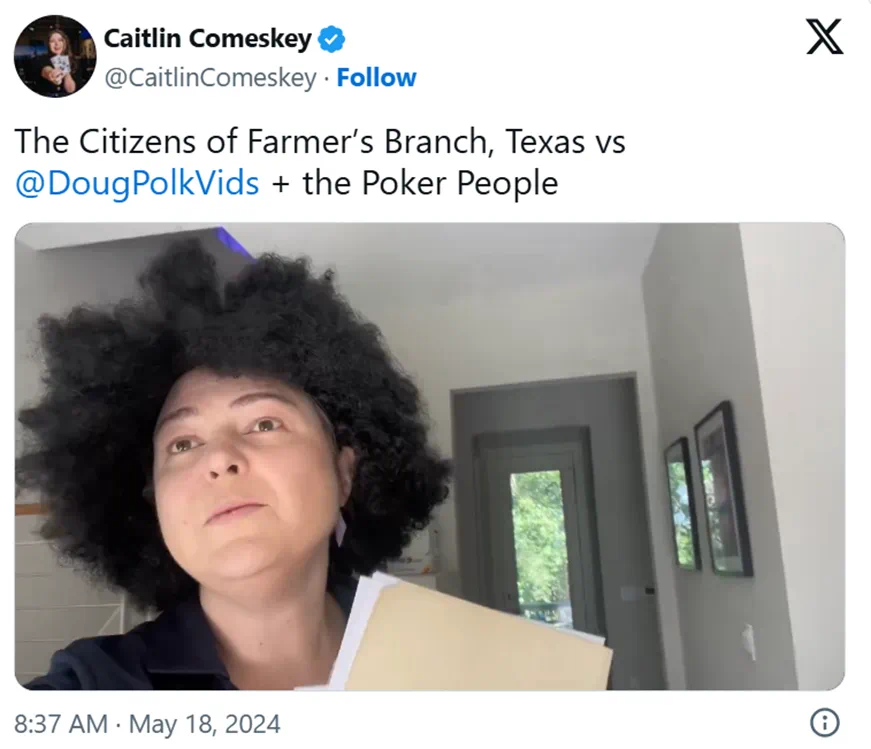Click the May 18, 2024 date

(204, 724)
